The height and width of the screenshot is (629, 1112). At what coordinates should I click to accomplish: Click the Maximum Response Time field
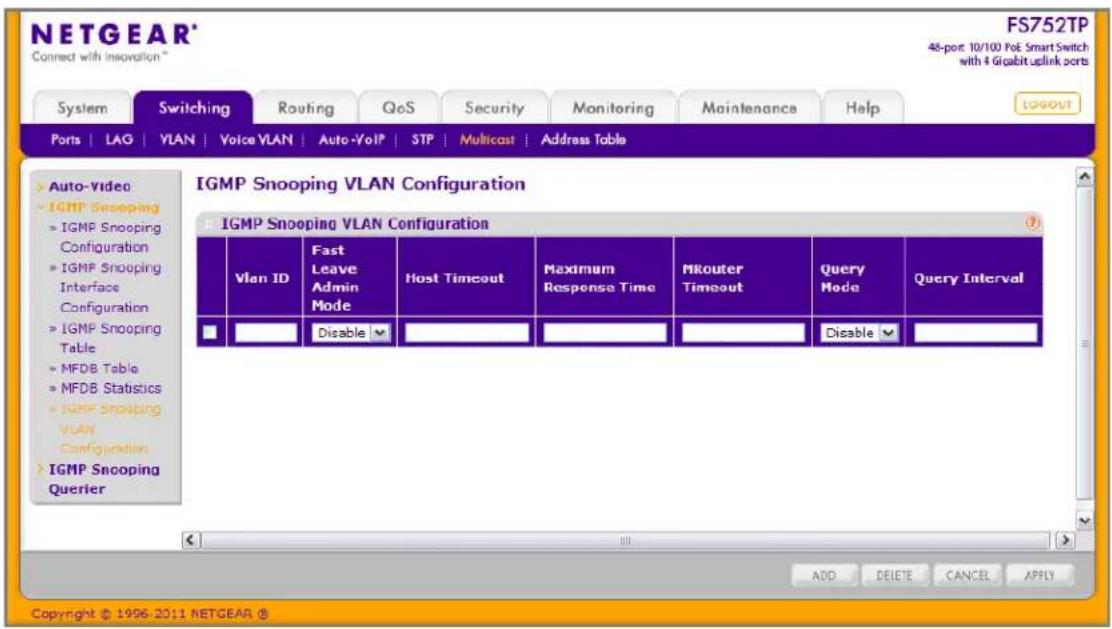coord(605,333)
